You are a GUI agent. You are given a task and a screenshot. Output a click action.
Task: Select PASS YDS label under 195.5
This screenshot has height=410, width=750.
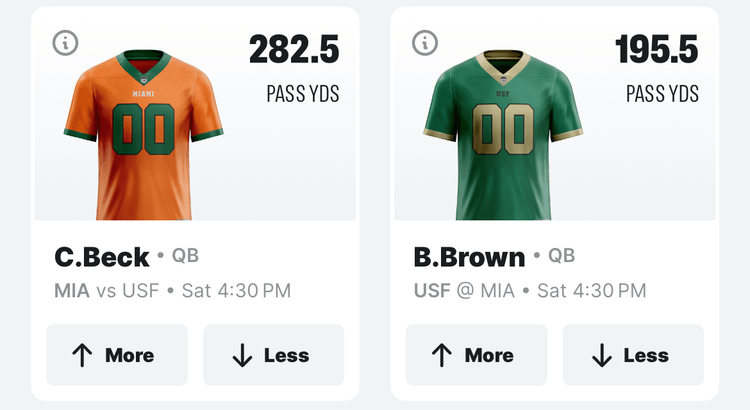662,94
